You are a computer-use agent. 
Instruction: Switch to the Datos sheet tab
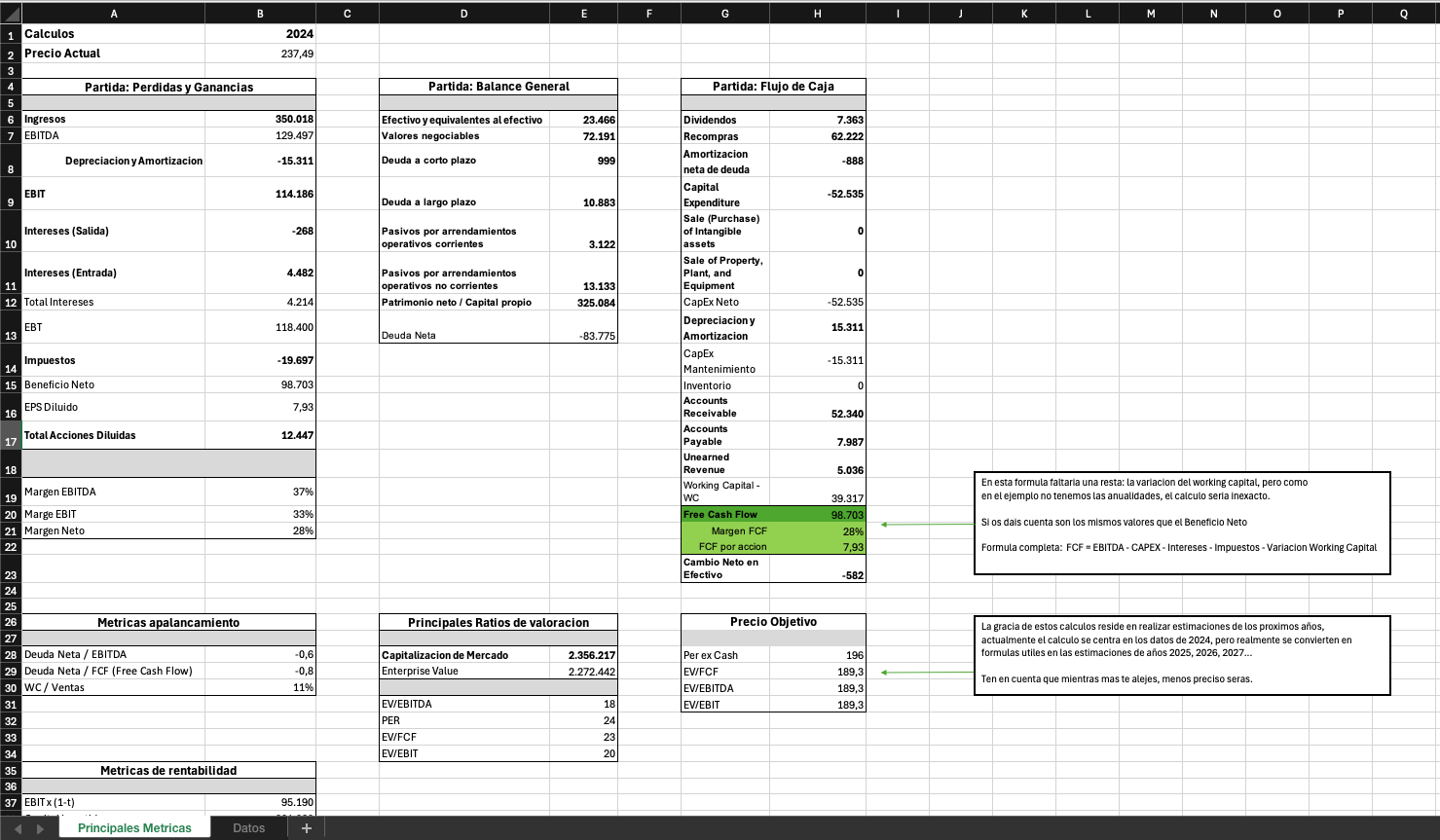pyautogui.click(x=248, y=828)
